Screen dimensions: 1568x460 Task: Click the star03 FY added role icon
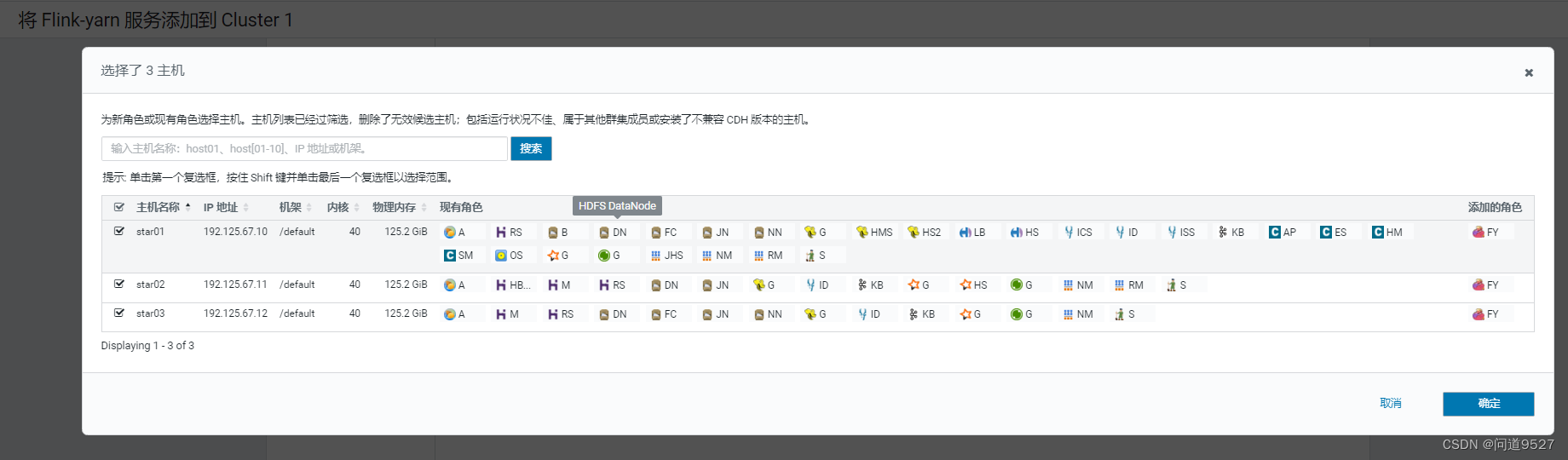tap(1479, 313)
